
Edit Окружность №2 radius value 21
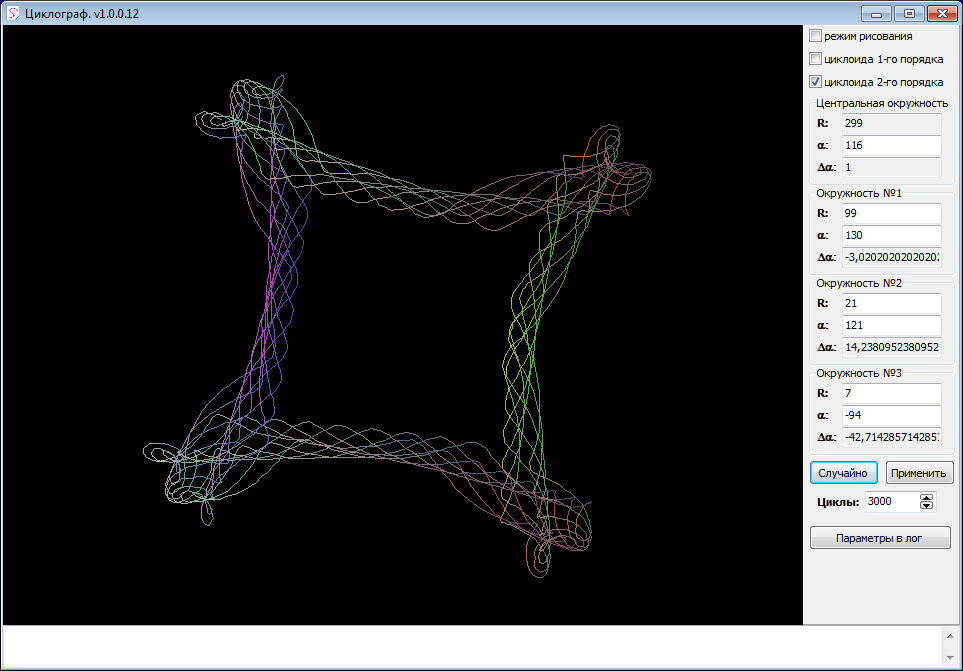click(x=891, y=303)
